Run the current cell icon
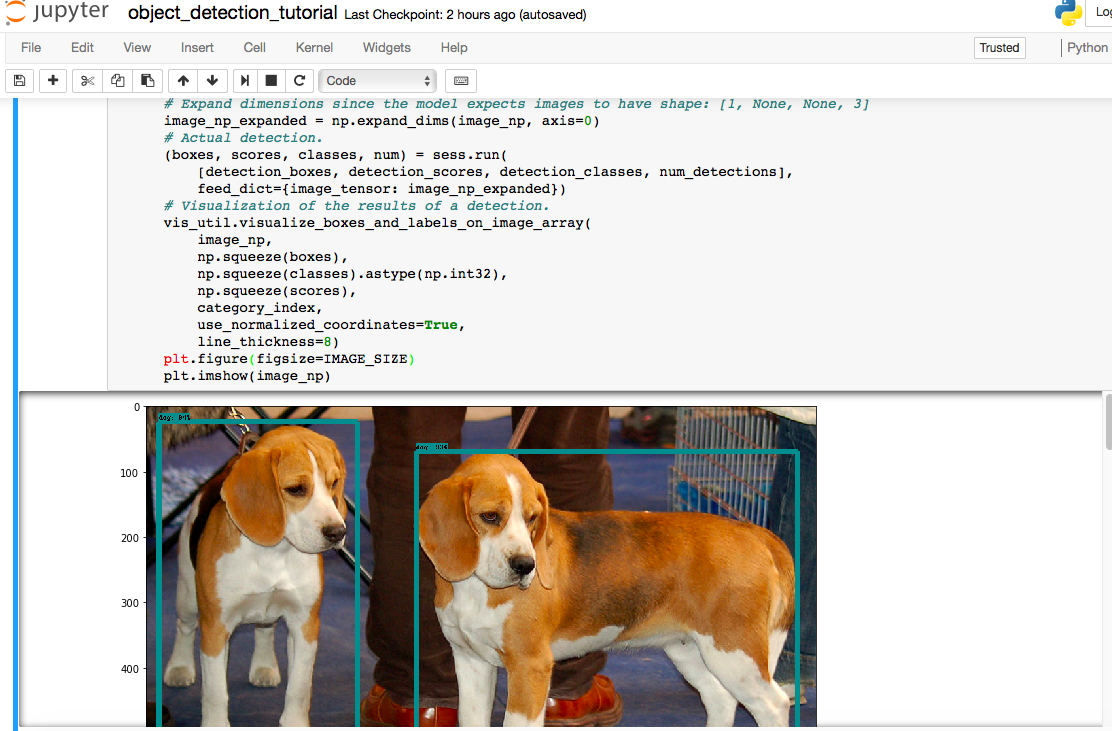This screenshot has width=1112, height=731. (x=244, y=81)
